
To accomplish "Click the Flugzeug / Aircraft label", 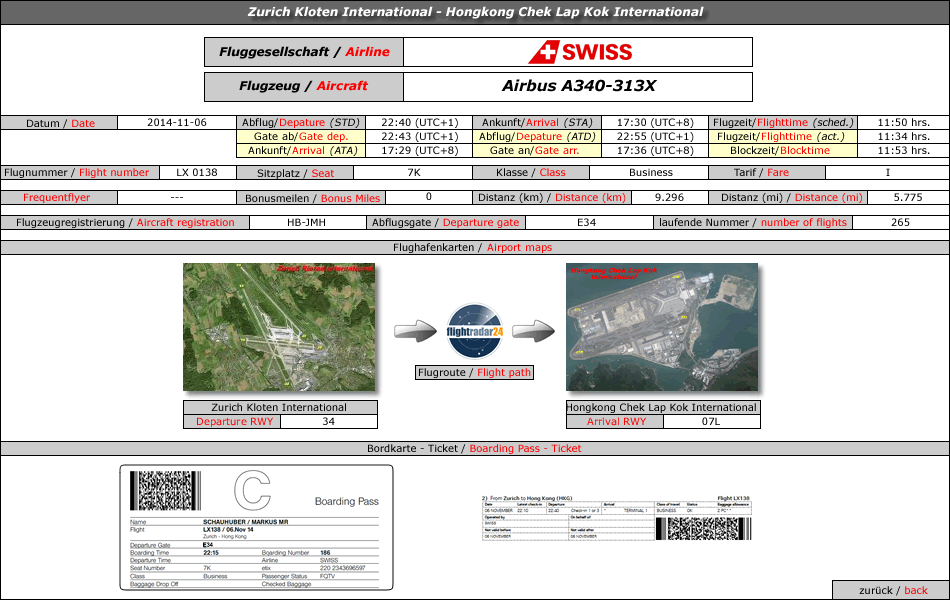I will pyautogui.click(x=304, y=87).
